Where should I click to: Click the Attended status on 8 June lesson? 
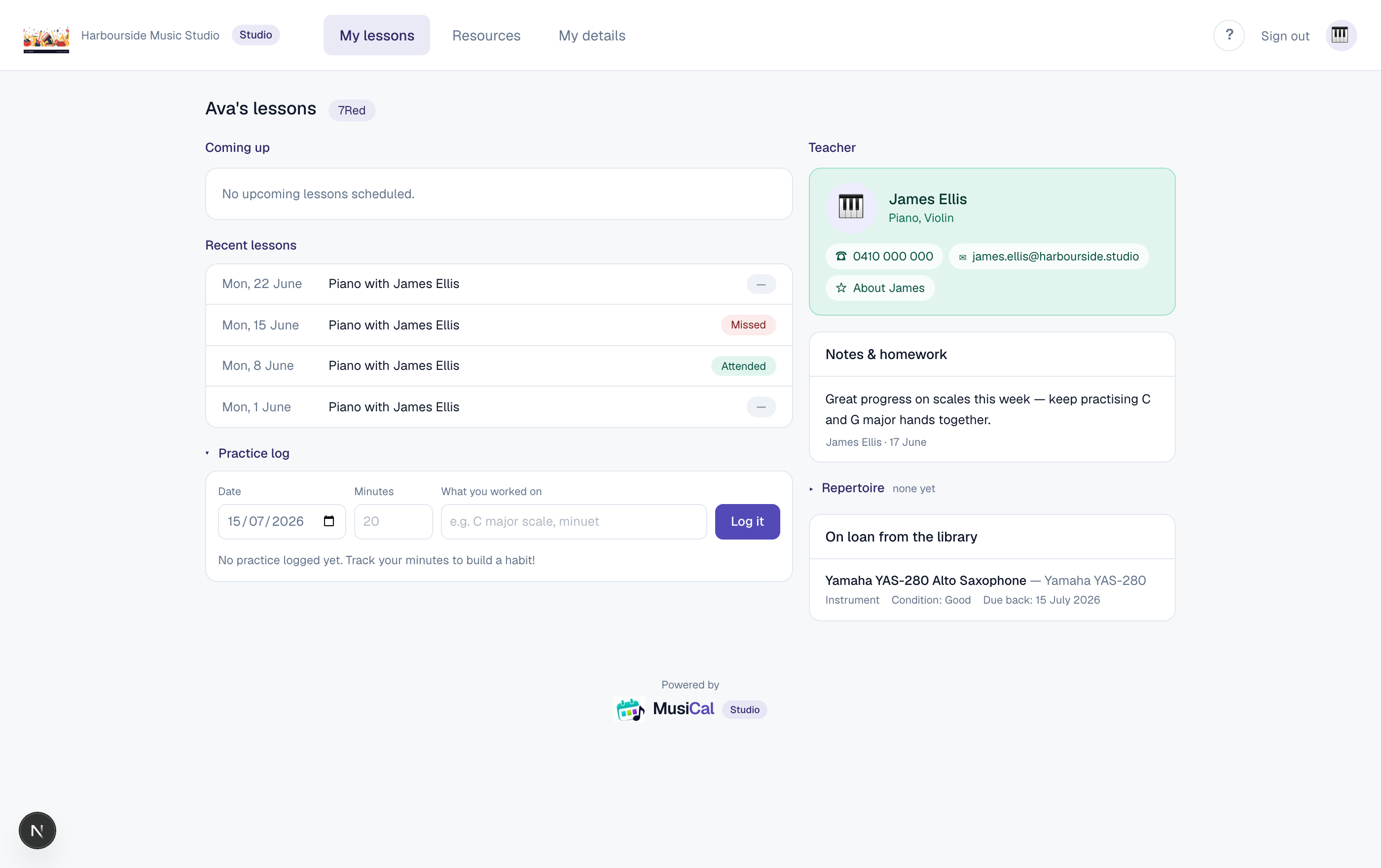(x=743, y=366)
